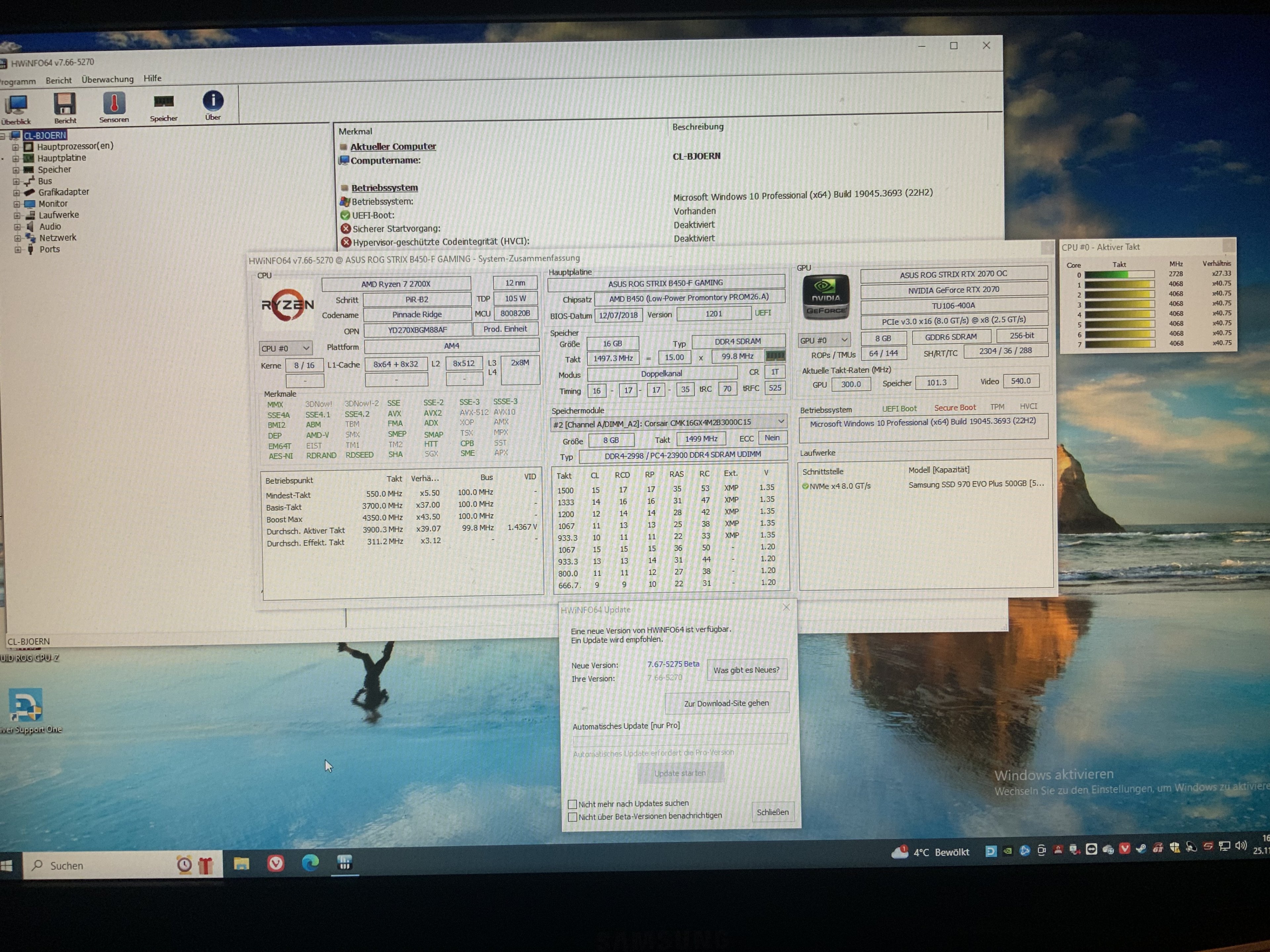Open File Explorer from taskbar
Image resolution: width=1270 pixels, height=952 pixels.
241,863
